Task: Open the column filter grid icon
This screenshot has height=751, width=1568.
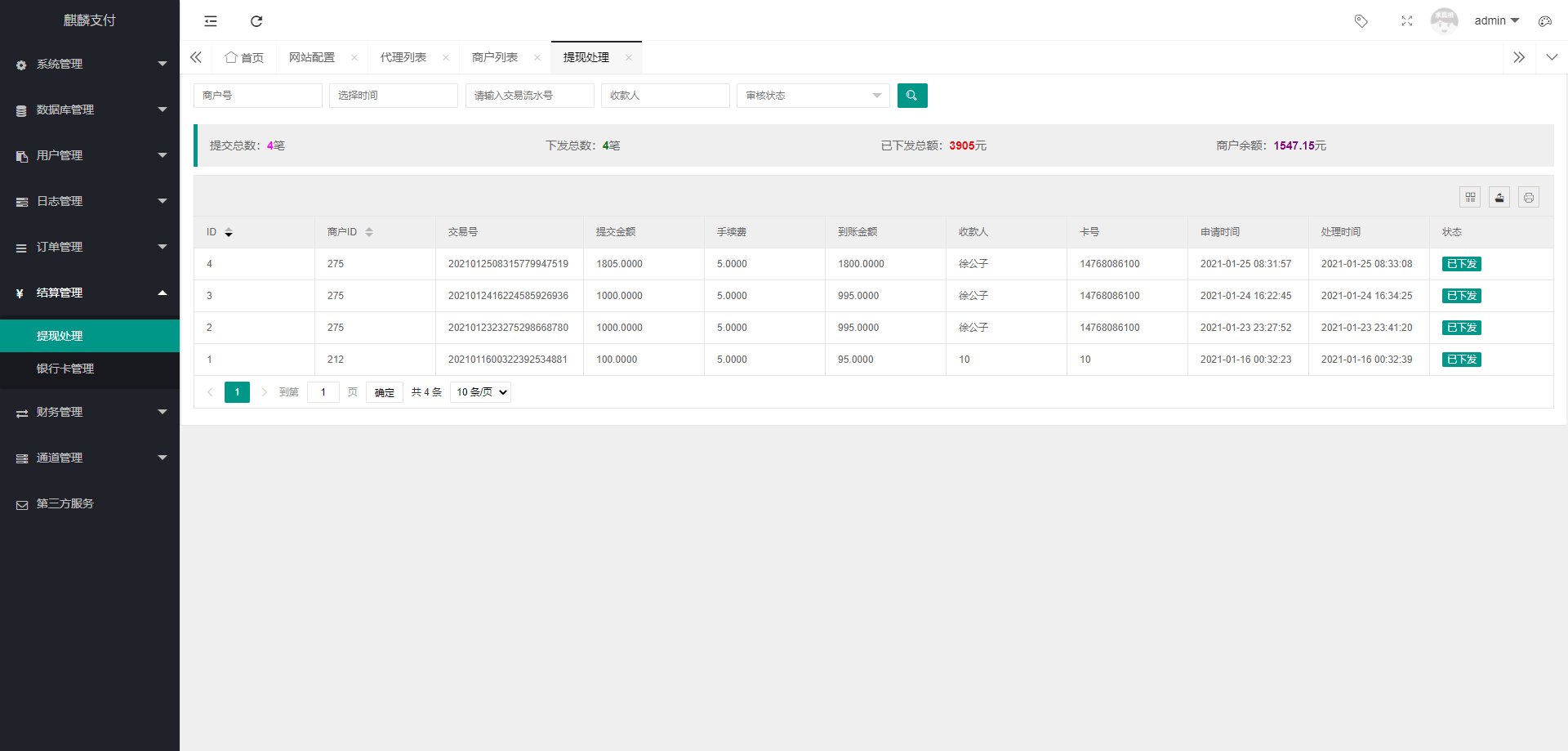Action: [x=1469, y=197]
